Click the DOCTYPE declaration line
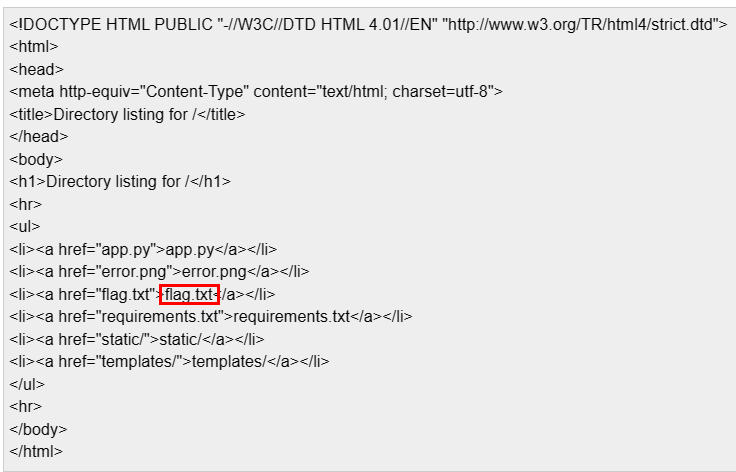This screenshot has height=472, width=736. click(x=368, y=24)
